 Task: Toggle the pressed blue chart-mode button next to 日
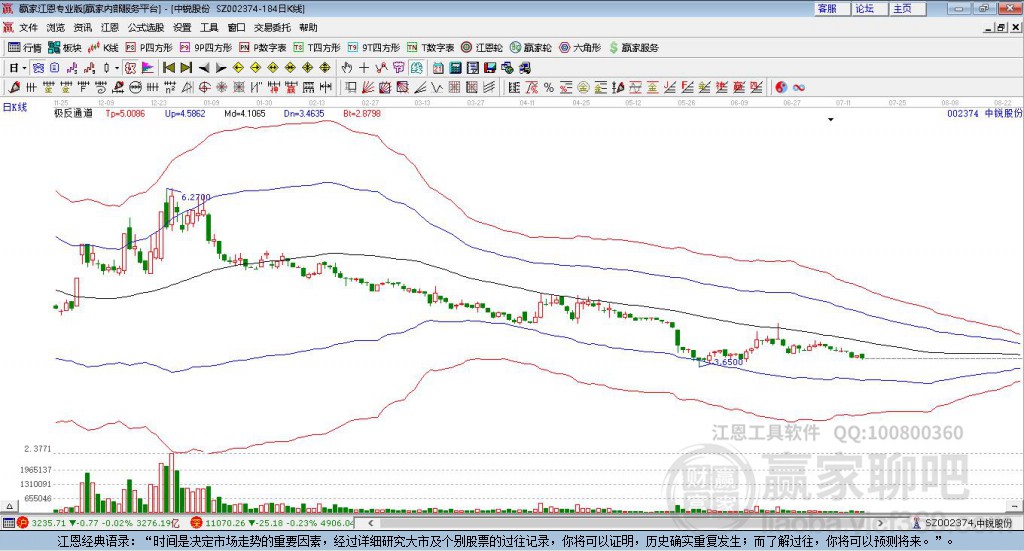pos(38,68)
